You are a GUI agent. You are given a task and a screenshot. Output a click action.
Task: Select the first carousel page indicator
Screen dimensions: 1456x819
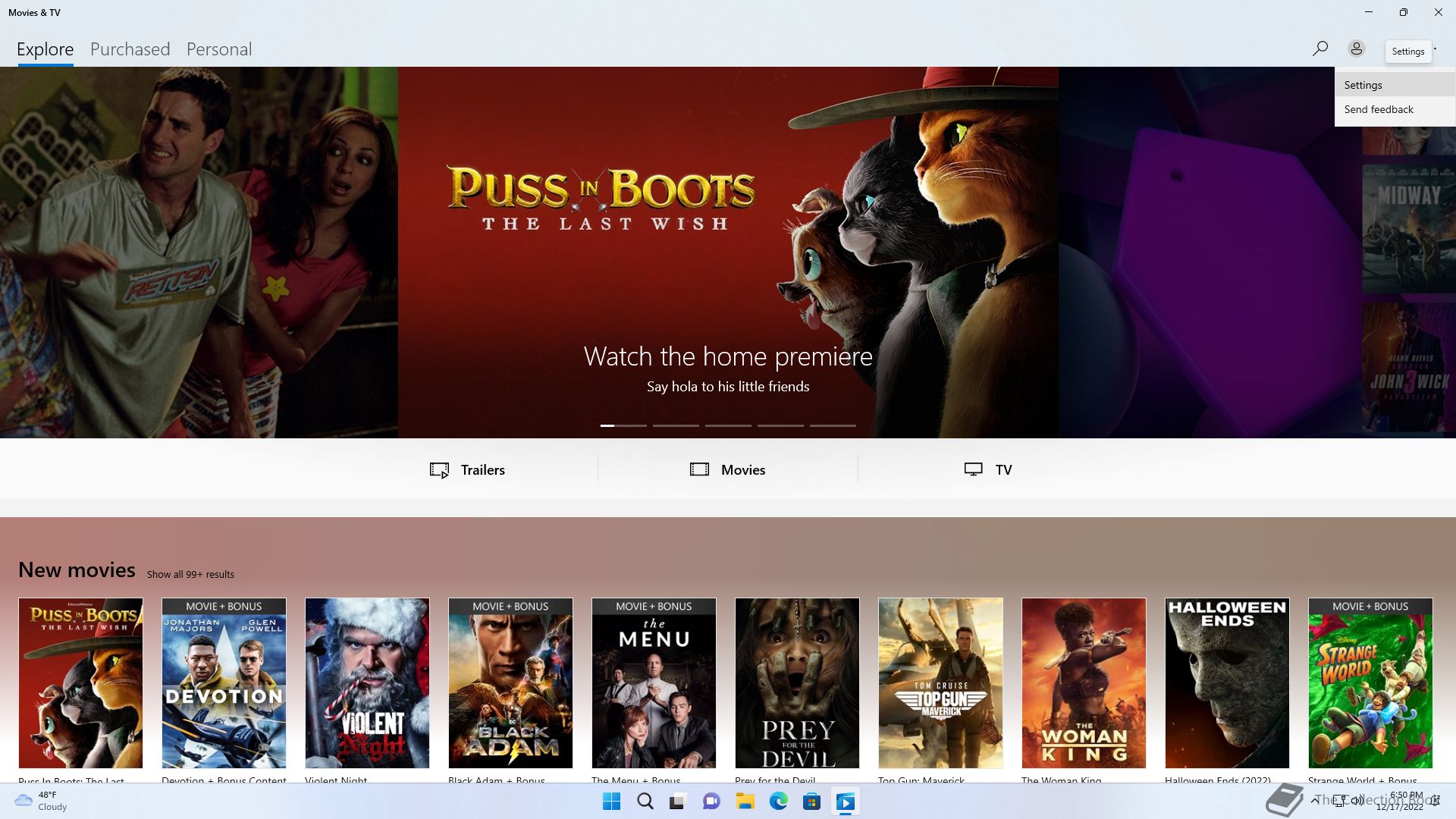(x=623, y=425)
